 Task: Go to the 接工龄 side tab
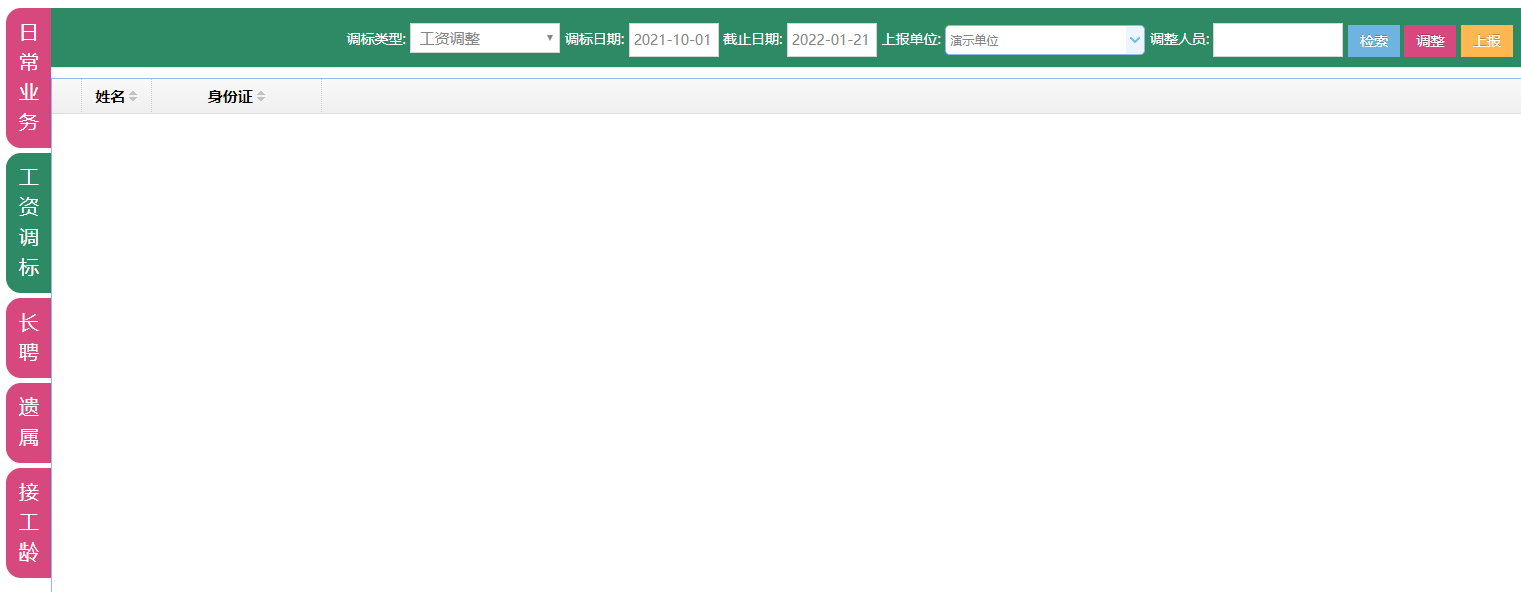tap(28, 523)
